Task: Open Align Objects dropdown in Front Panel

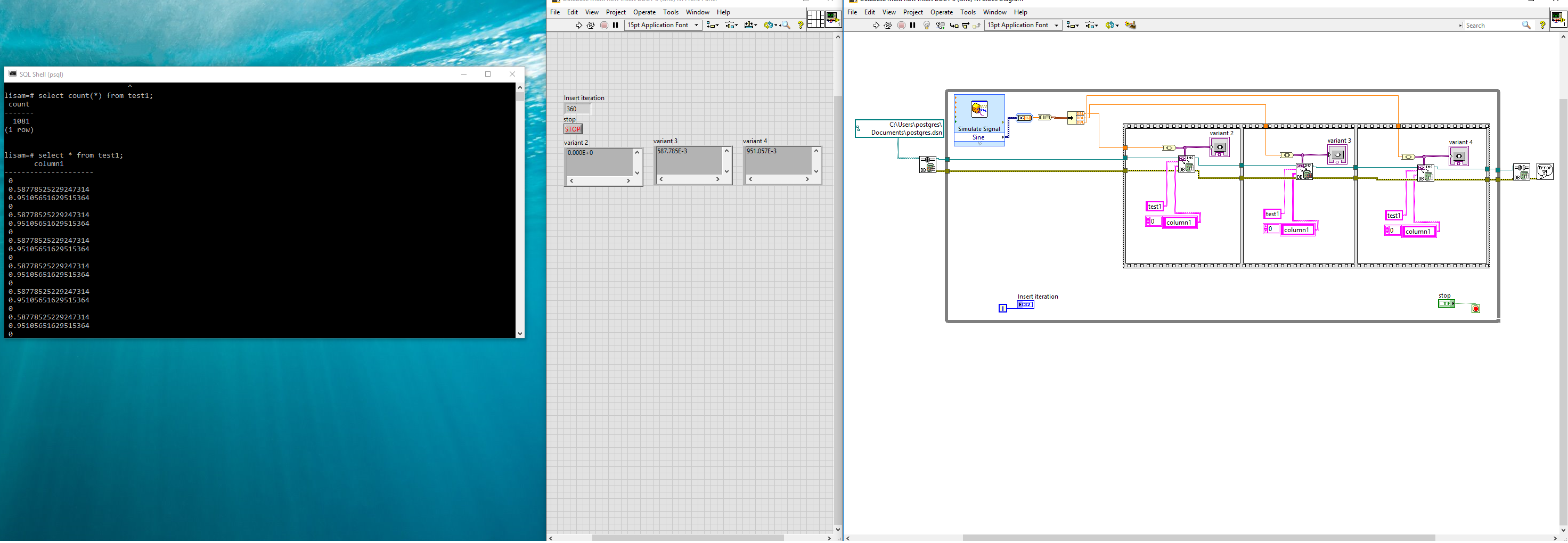Action: 712,25
